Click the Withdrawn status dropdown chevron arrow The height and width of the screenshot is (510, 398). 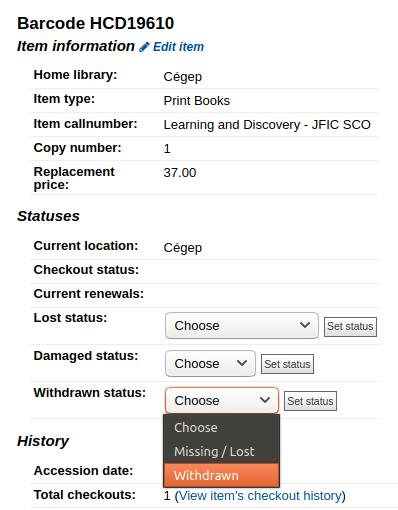[x=265, y=400]
